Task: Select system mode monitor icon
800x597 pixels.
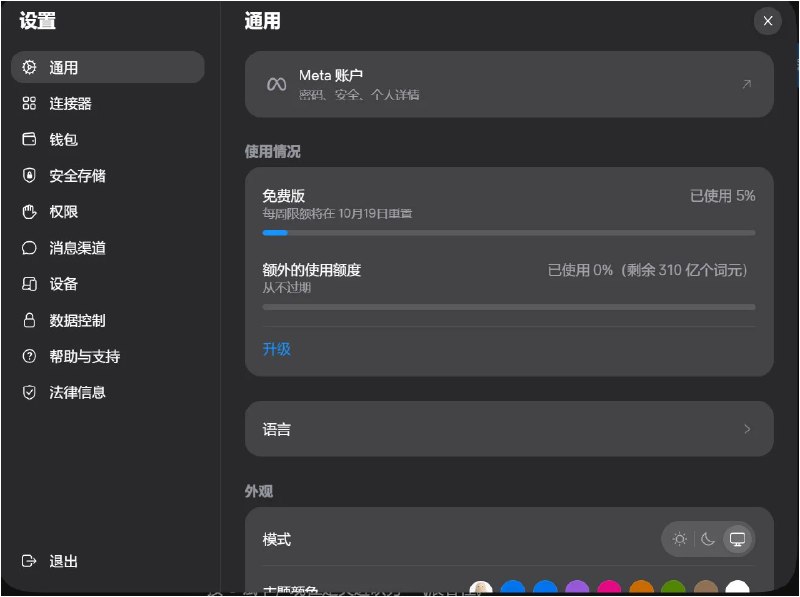Action: [737, 539]
